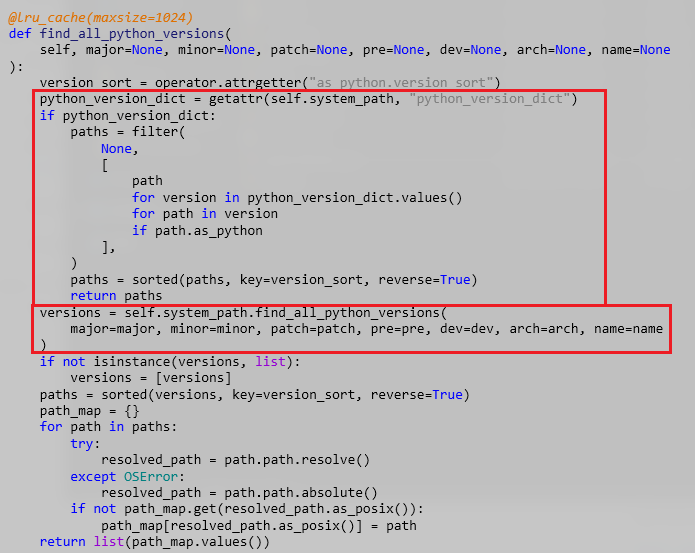Click the 'for path in paths:' line

coord(108,427)
